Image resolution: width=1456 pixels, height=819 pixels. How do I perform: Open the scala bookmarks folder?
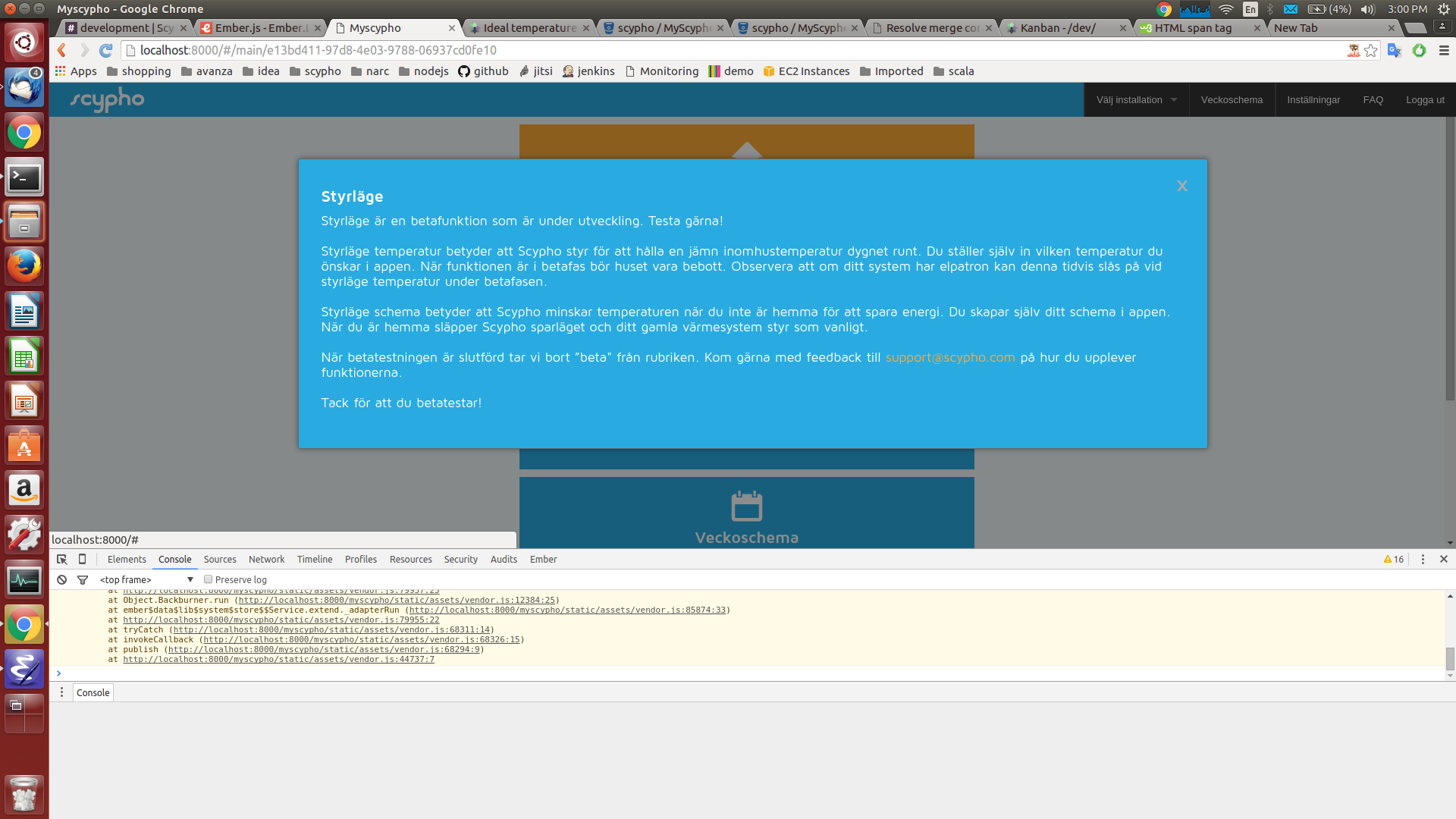(953, 71)
